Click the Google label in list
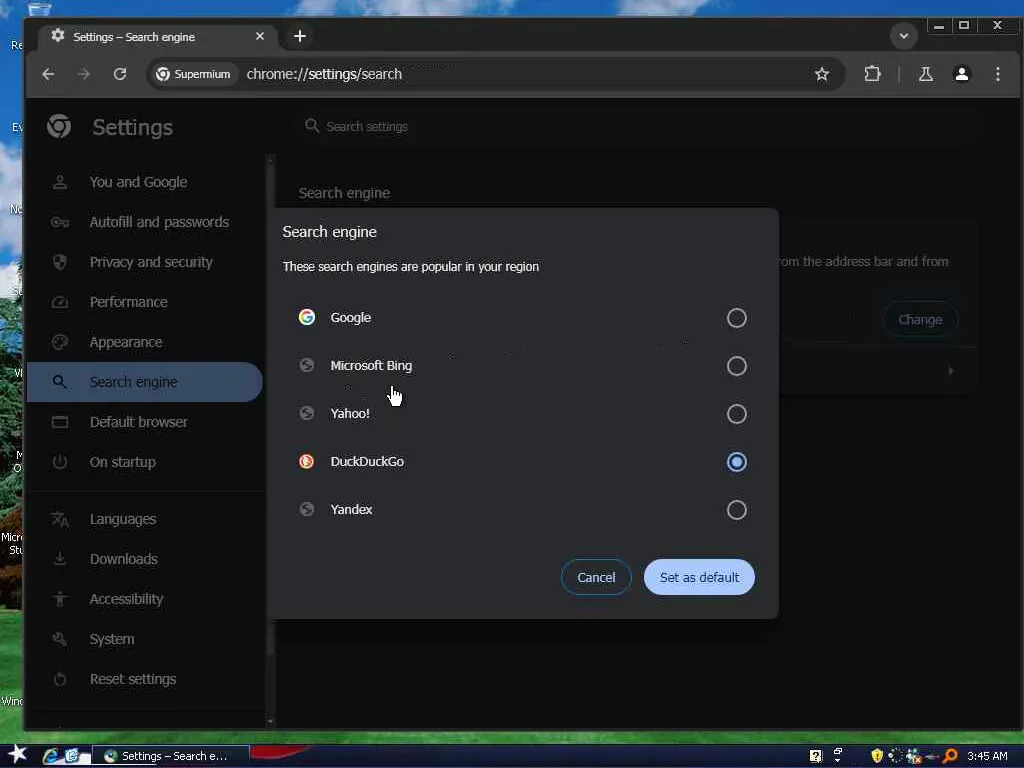 (x=351, y=317)
